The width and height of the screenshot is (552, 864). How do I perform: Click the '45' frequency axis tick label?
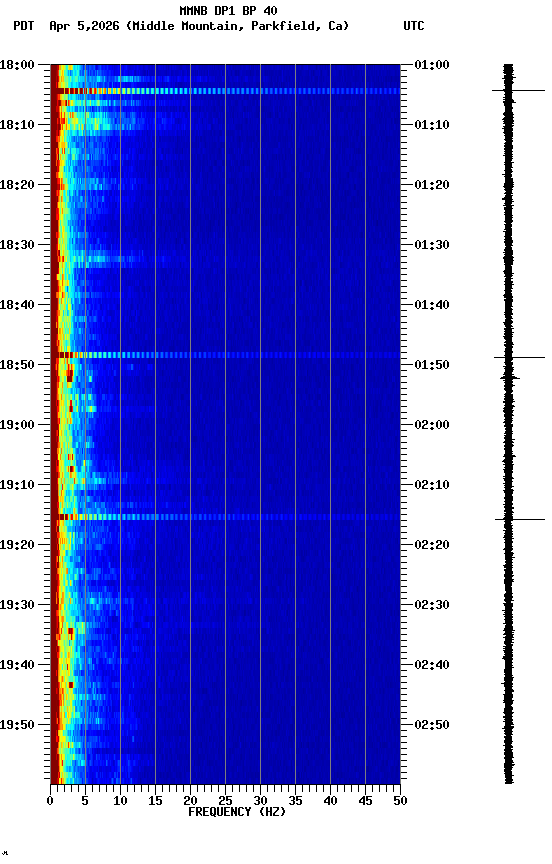(365, 801)
